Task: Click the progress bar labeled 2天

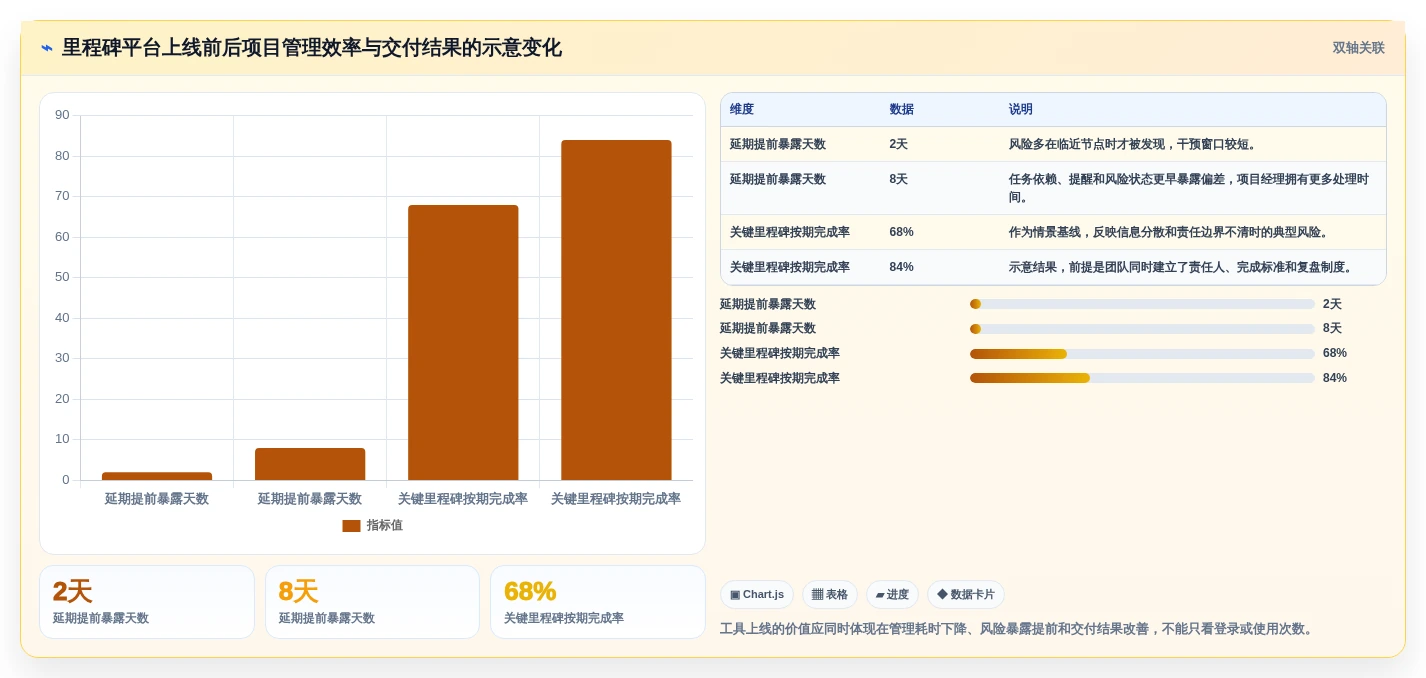Action: tap(1142, 304)
